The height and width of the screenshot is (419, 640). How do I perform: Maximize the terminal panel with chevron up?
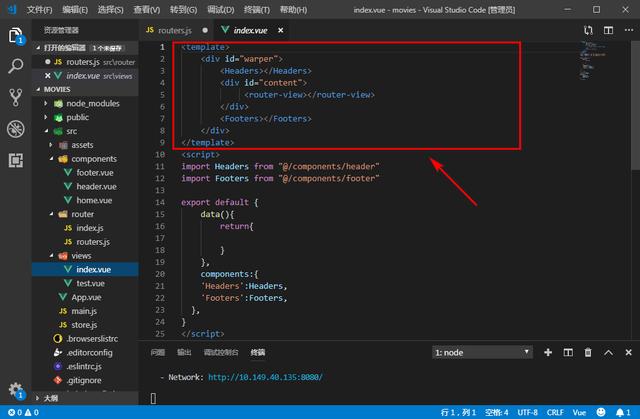coord(608,352)
